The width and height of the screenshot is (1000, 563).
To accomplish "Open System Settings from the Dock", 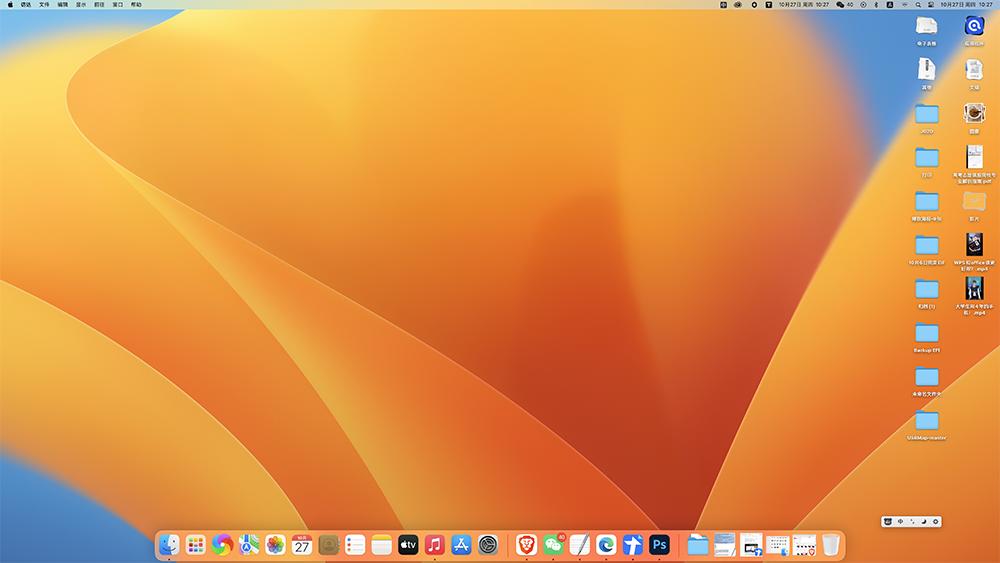I will (488, 545).
